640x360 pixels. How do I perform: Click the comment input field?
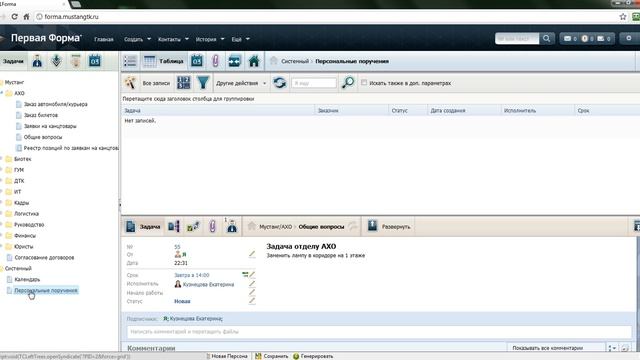click(x=379, y=332)
